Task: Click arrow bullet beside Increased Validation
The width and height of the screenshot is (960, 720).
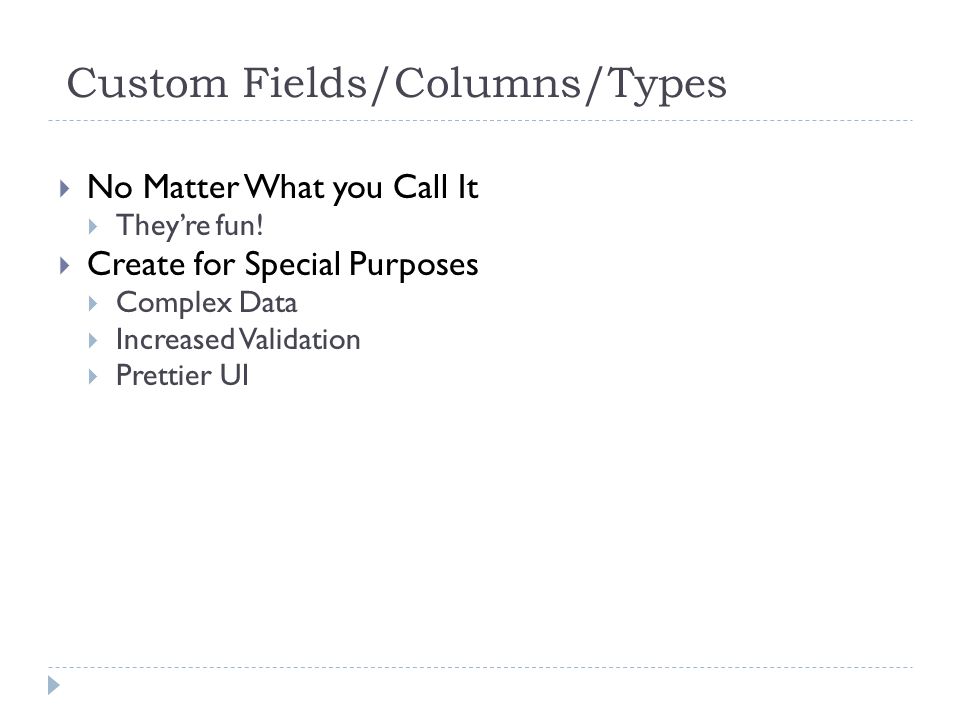Action: 93,340
